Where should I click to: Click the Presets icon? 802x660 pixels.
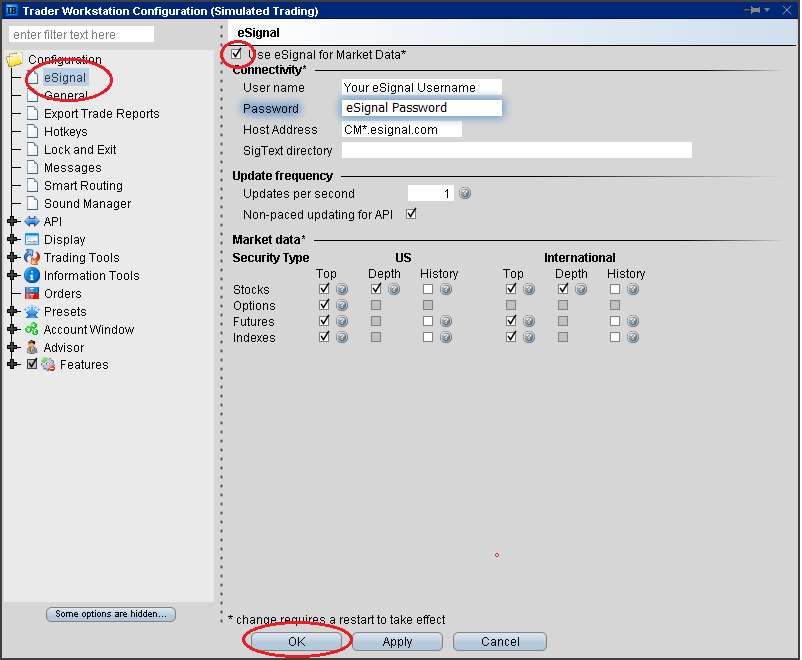(x=32, y=311)
